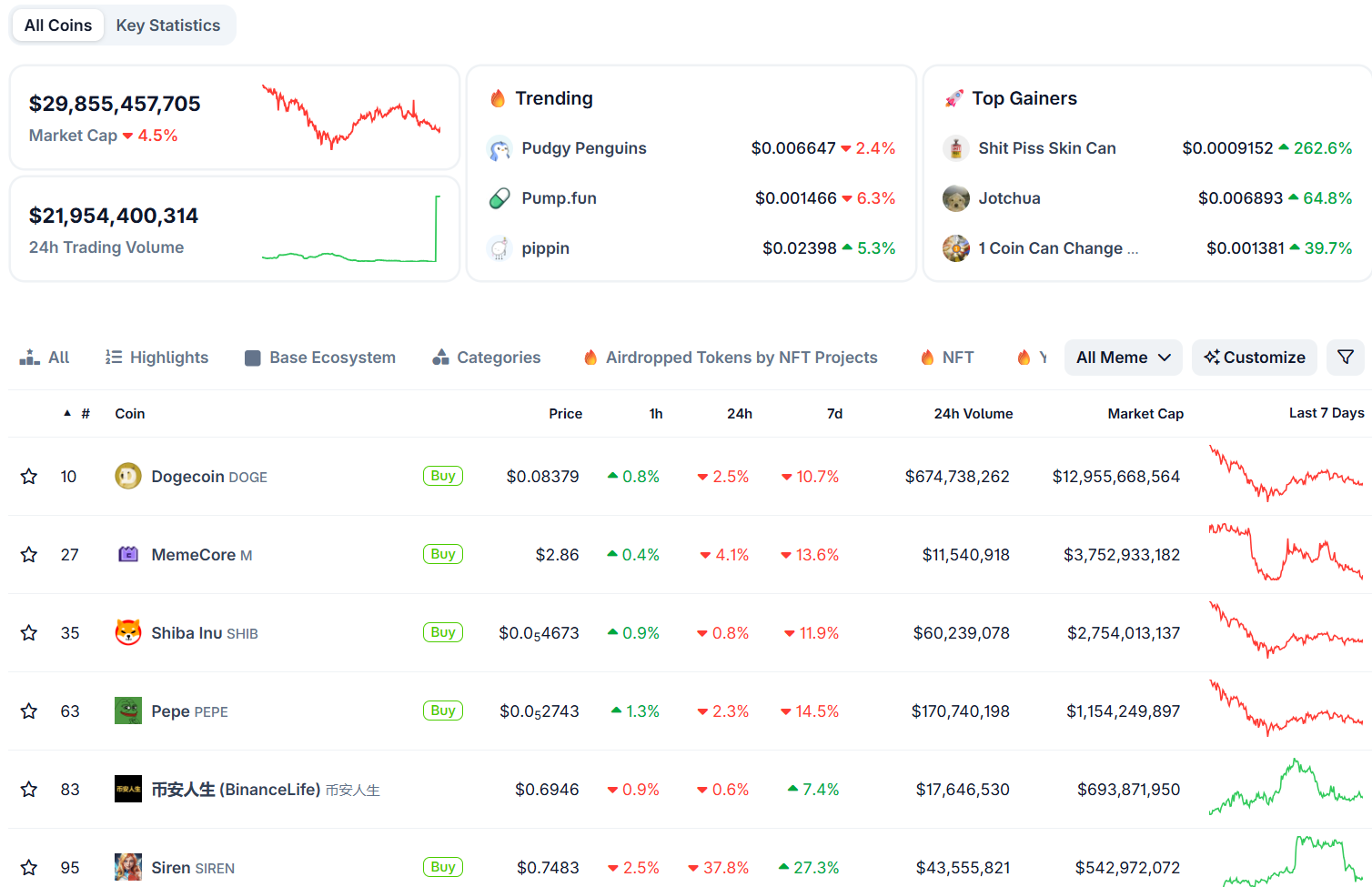Image resolution: width=1372 pixels, height=887 pixels.
Task: Toggle the favorite star for Pepe
Action: (x=29, y=711)
